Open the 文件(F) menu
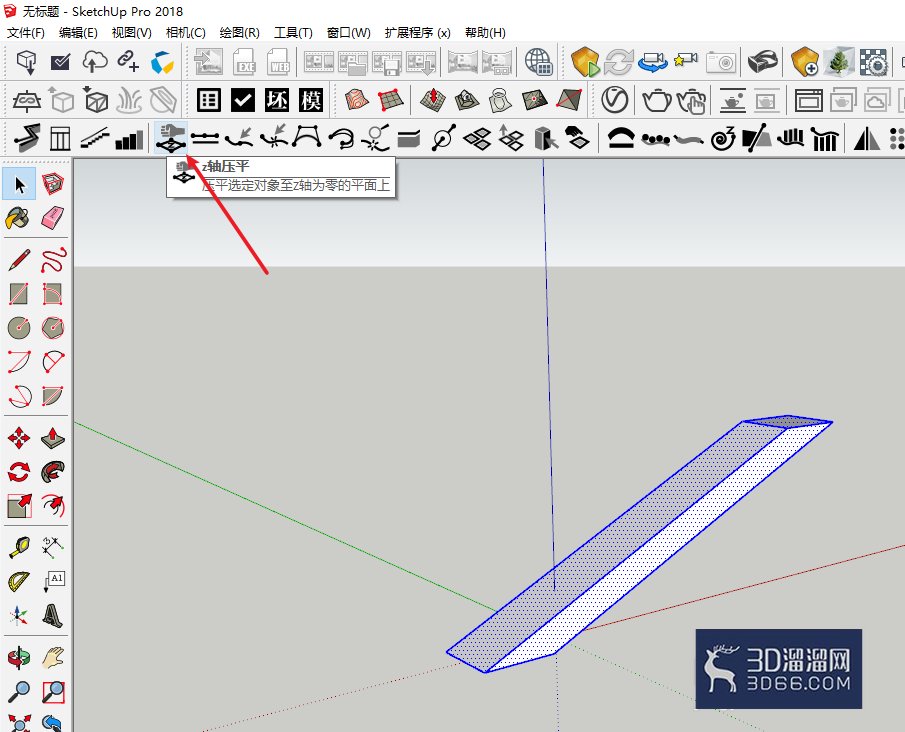The height and width of the screenshot is (732, 905). click(25, 33)
